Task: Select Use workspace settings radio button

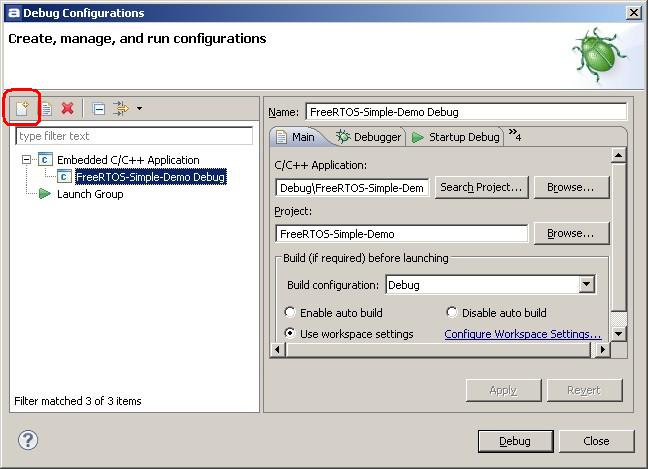Action: point(290,333)
